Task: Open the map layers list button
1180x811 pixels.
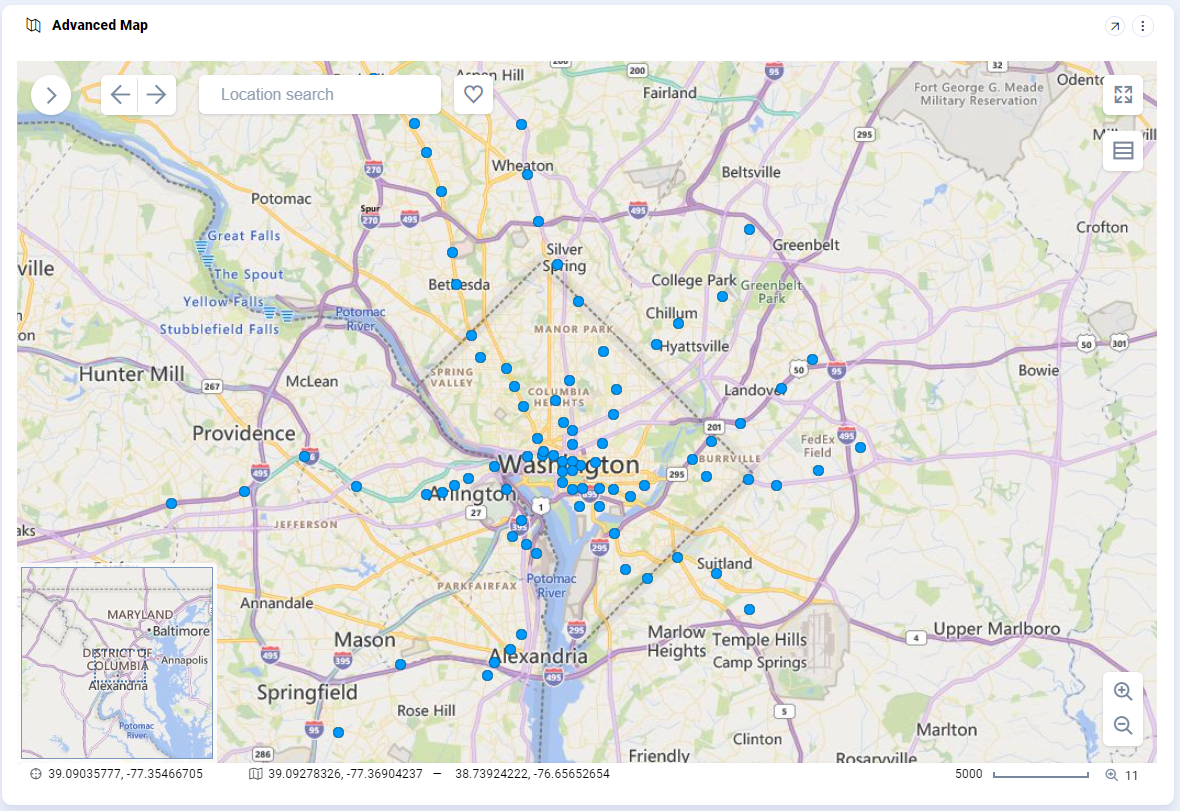Action: click(1123, 151)
